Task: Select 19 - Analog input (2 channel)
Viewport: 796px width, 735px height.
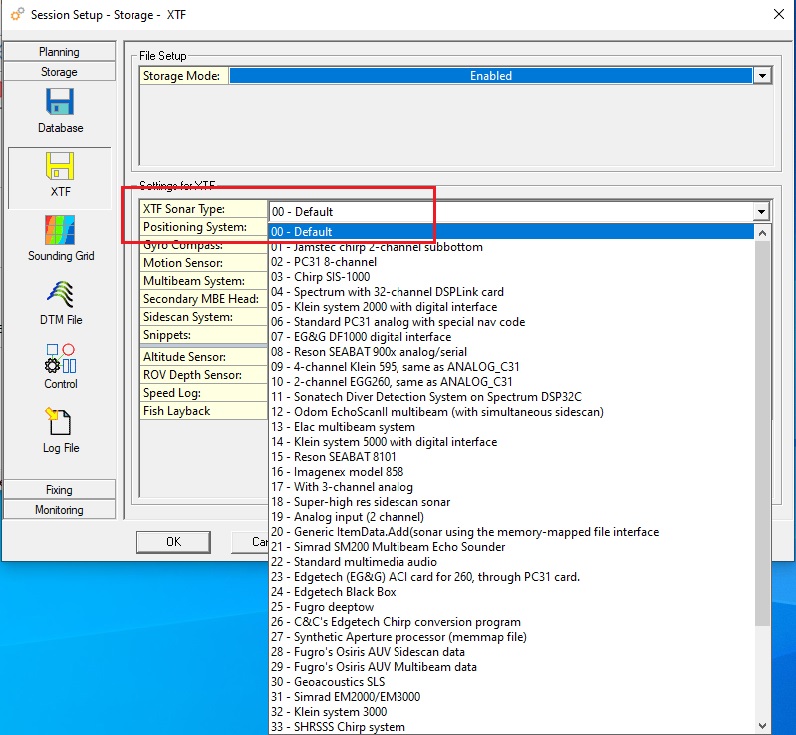Action: point(511,517)
